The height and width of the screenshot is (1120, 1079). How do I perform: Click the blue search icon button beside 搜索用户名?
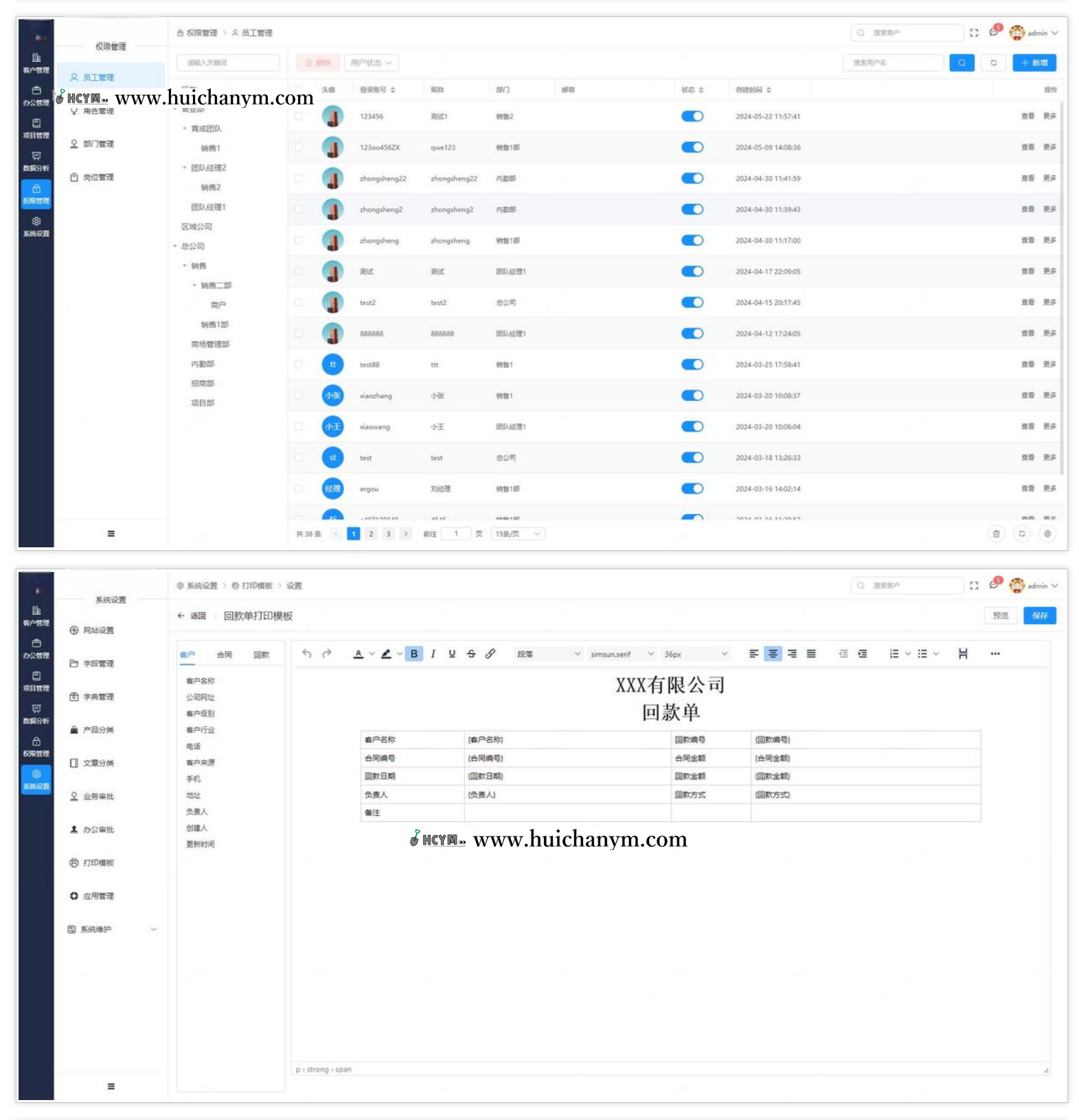pos(962,62)
